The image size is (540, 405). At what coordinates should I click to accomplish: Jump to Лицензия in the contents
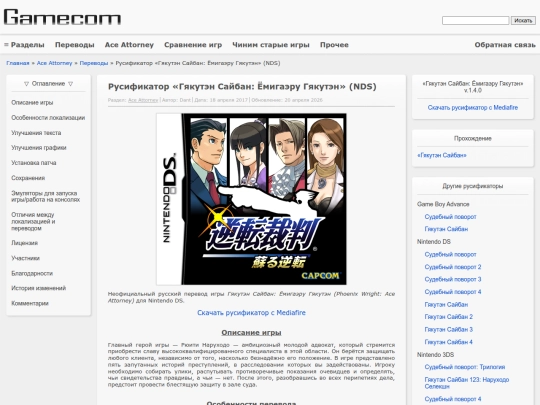(24, 243)
